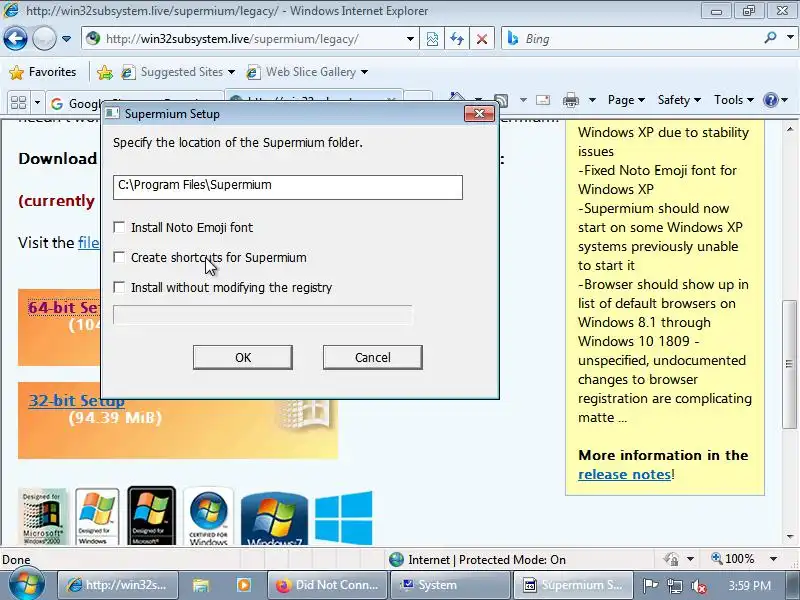Click the RSS feeds icon
This screenshot has width=800, height=600.
pos(501,100)
